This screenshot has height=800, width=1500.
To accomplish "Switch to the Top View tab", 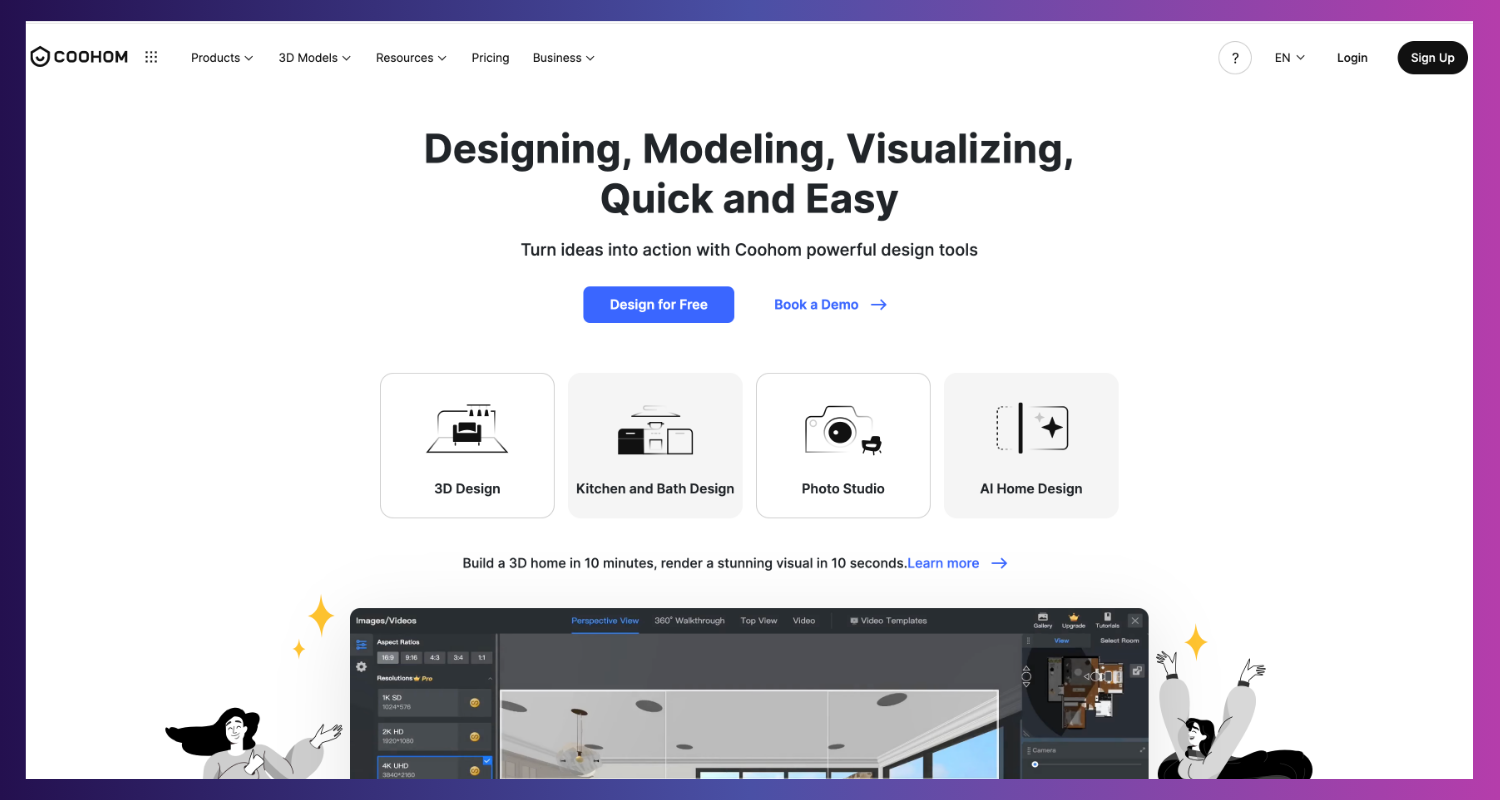I will coord(758,620).
